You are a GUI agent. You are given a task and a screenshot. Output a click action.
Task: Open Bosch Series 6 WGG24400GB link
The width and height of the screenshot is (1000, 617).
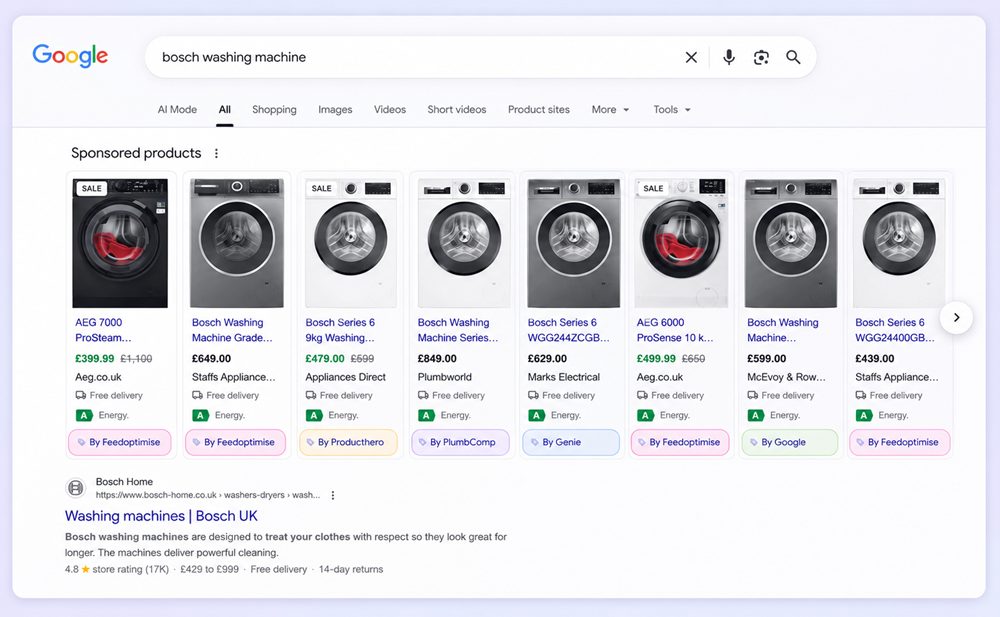(895, 330)
